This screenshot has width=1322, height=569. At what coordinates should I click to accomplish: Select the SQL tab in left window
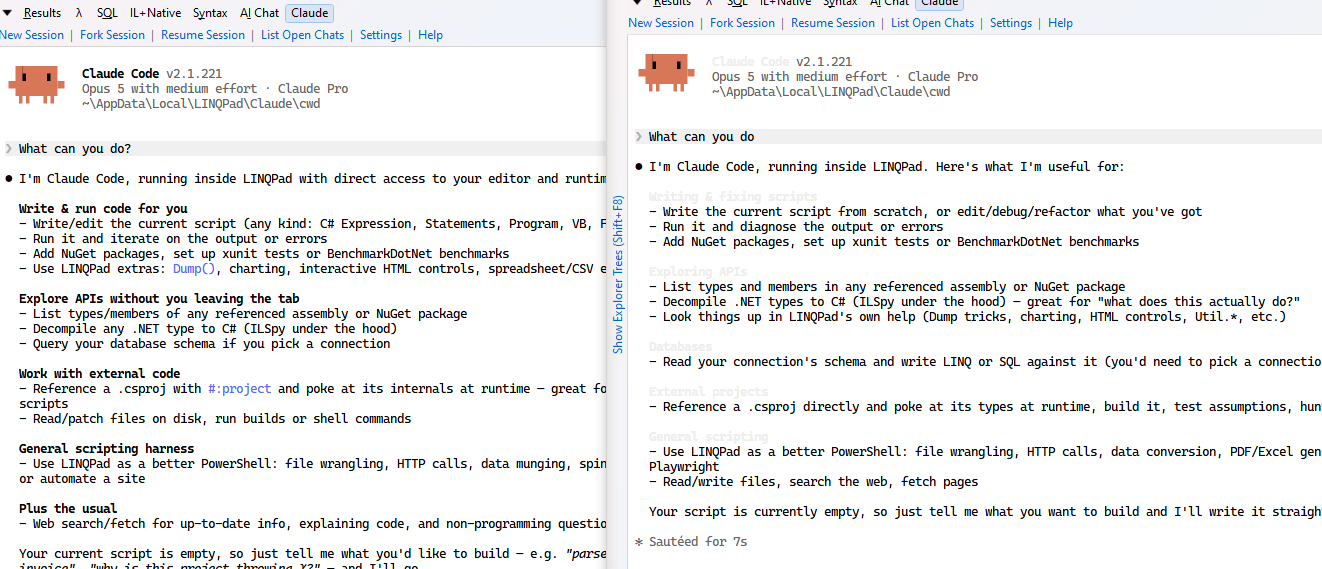pos(107,13)
